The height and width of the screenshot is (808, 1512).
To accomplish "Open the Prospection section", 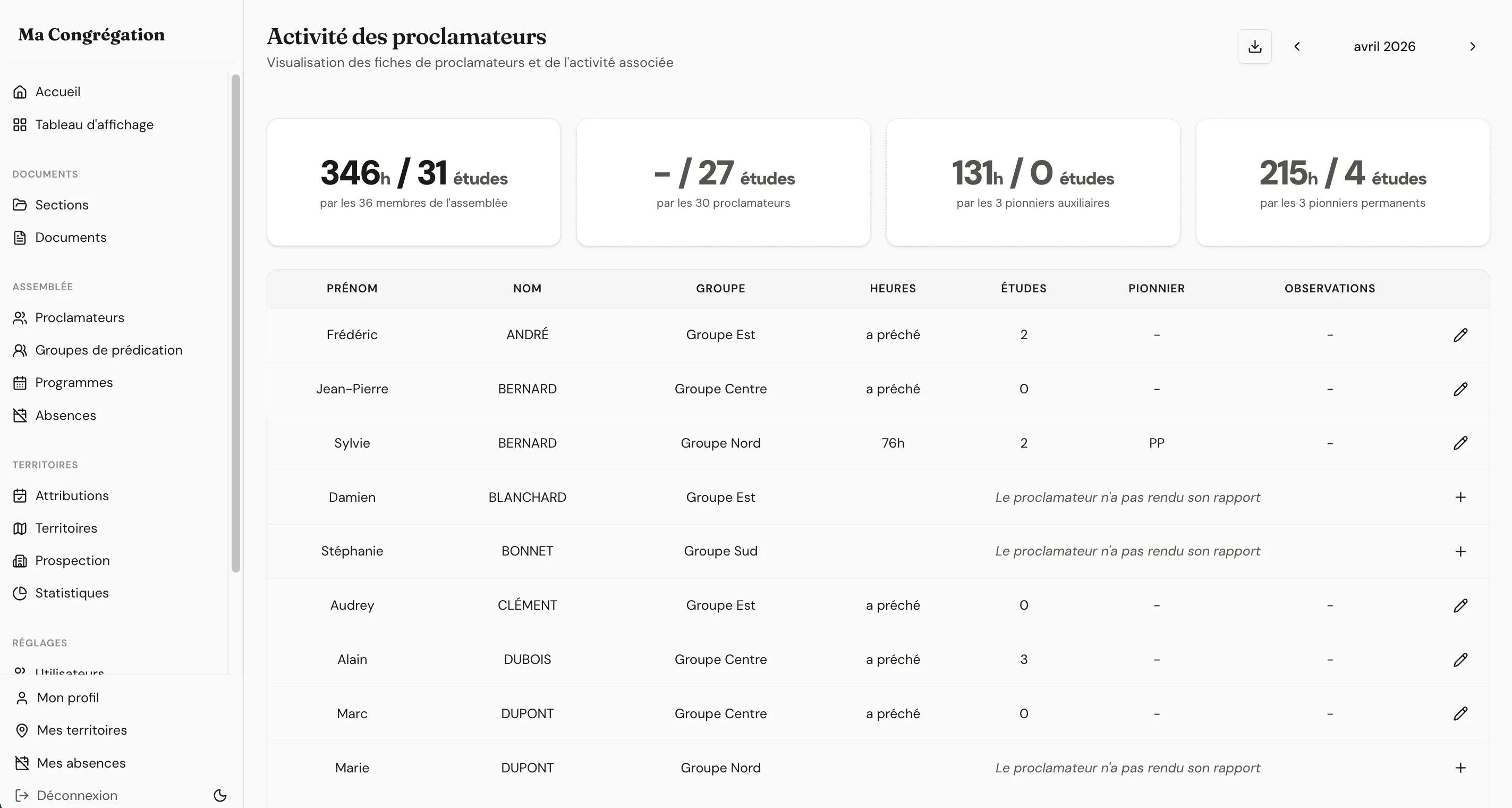I will click(x=72, y=560).
